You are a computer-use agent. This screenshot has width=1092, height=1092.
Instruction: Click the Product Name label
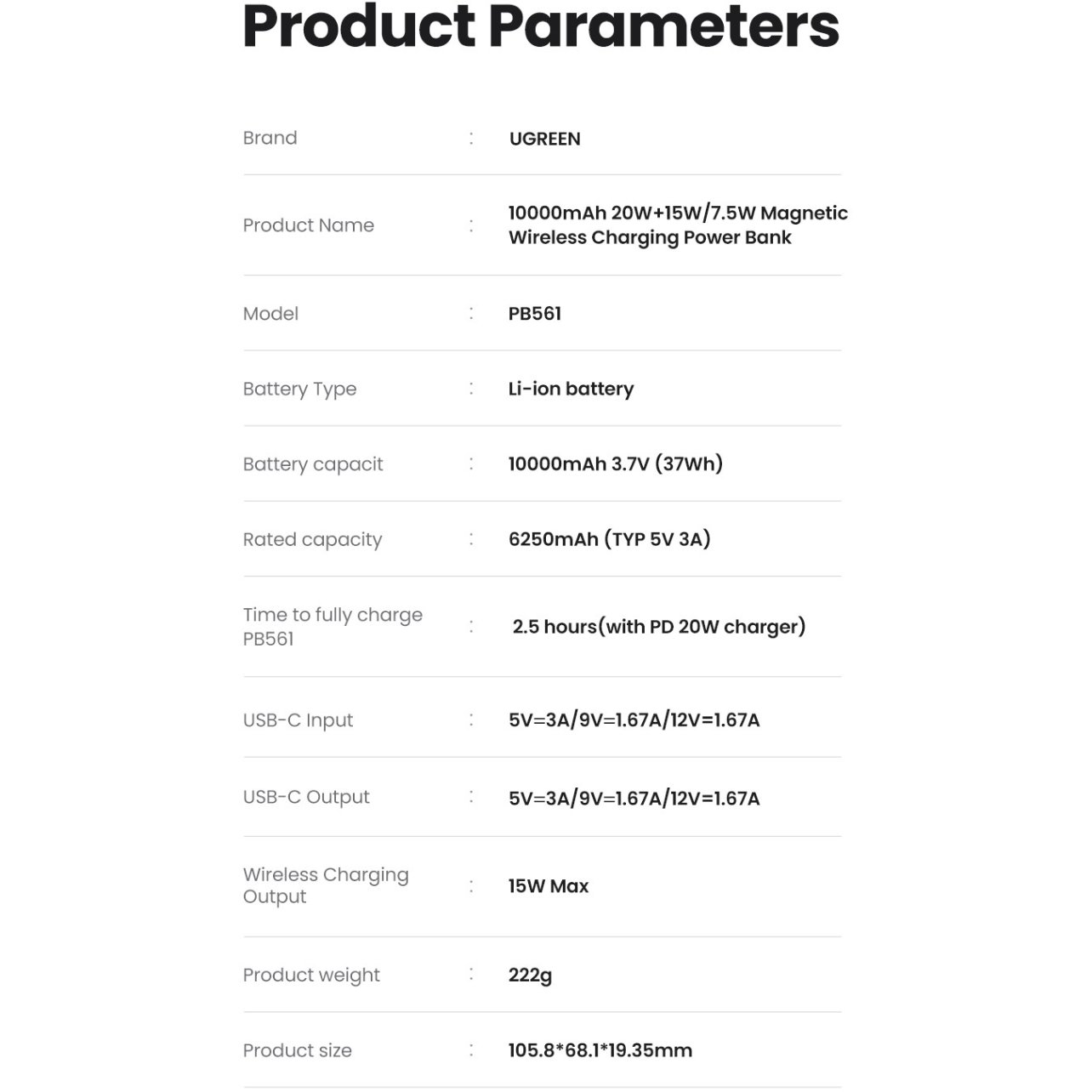pyautogui.click(x=308, y=225)
